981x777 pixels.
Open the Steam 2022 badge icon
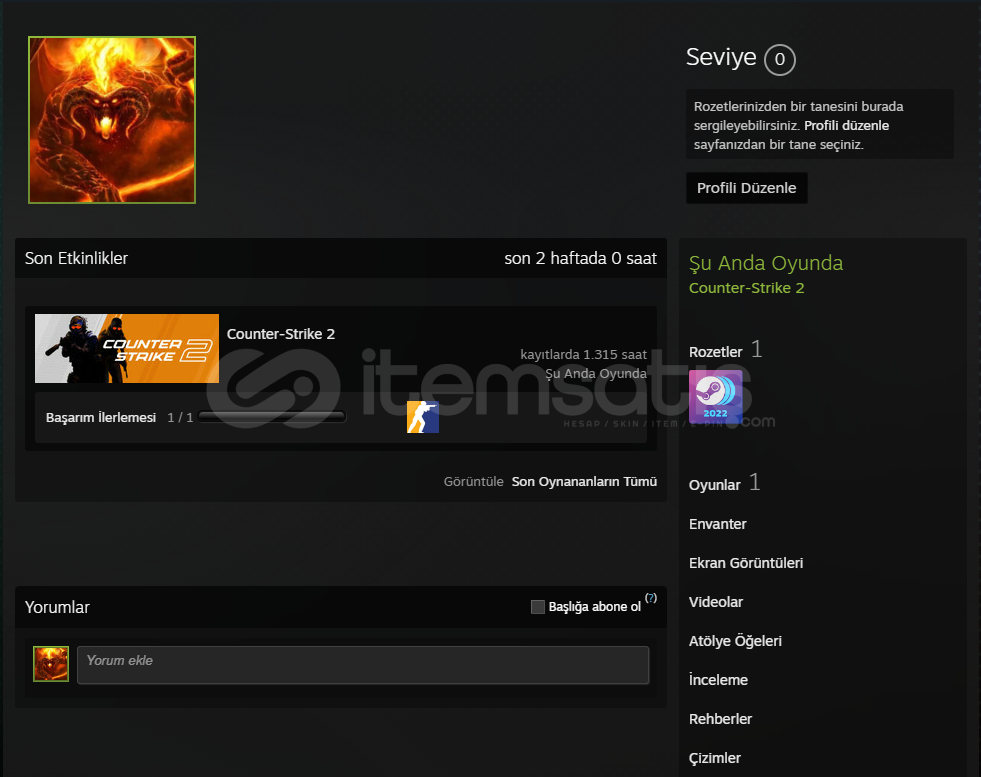tap(716, 397)
